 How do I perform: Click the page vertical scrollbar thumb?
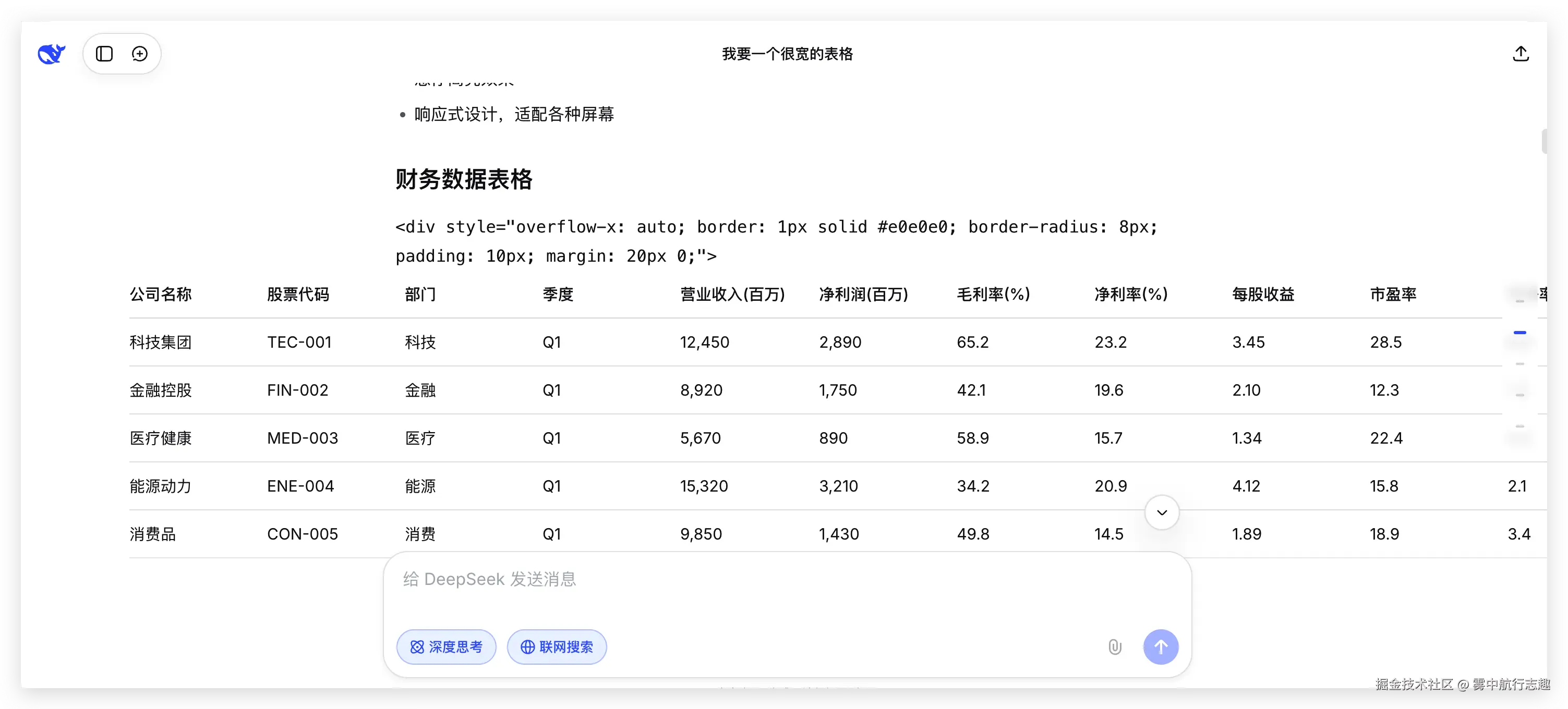tap(1545, 141)
